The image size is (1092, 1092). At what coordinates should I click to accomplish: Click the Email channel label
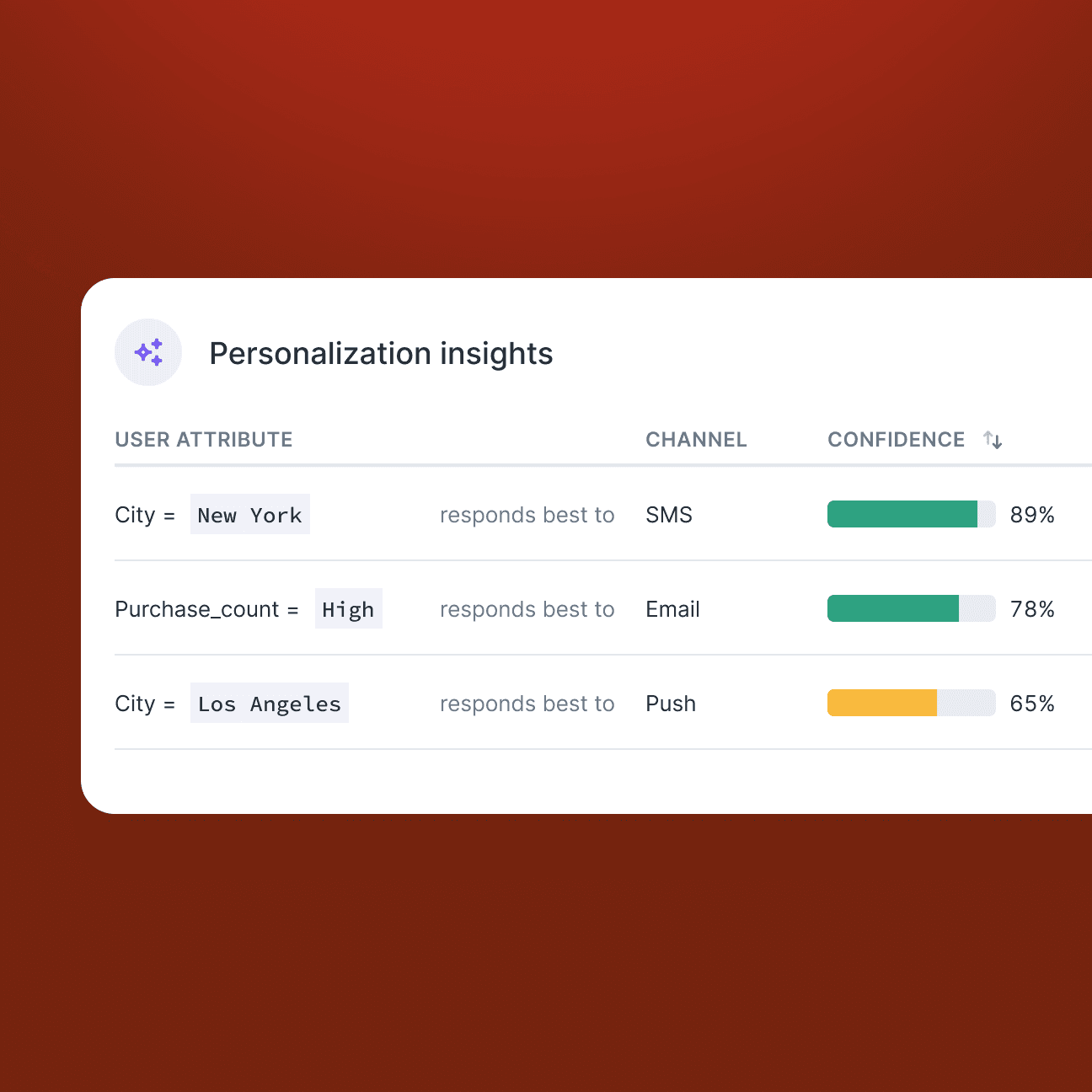(x=672, y=608)
